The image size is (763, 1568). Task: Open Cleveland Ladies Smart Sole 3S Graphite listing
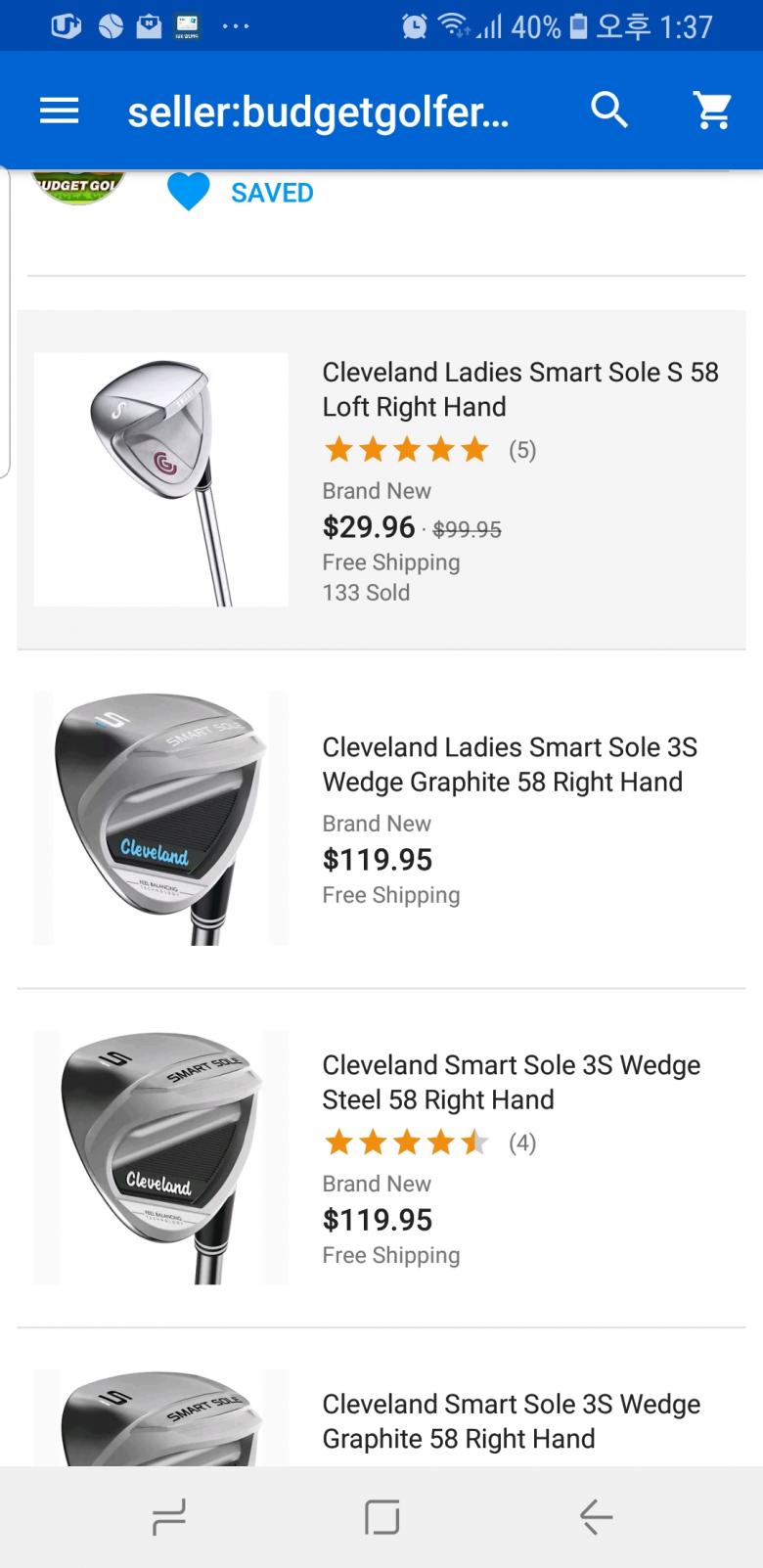(x=510, y=764)
